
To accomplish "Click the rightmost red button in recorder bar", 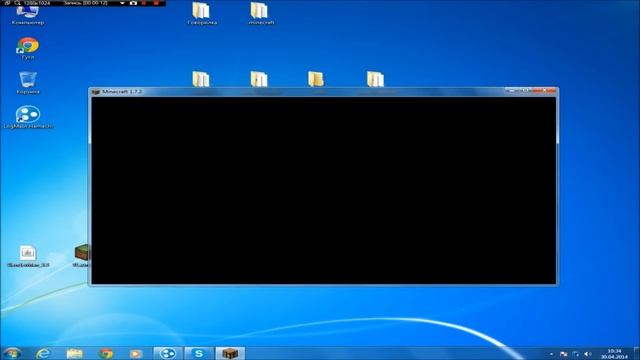I will 156,3.
